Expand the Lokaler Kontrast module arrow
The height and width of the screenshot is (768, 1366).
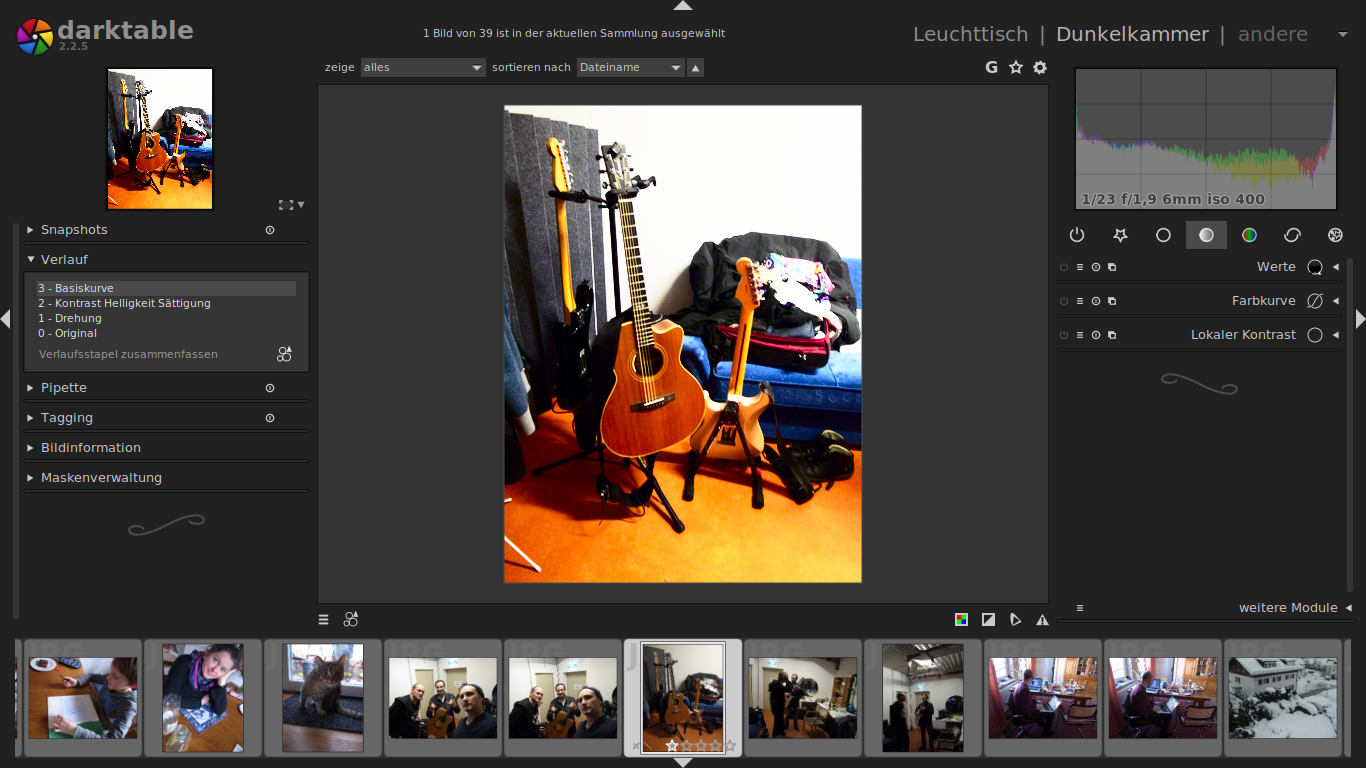pos(1336,335)
